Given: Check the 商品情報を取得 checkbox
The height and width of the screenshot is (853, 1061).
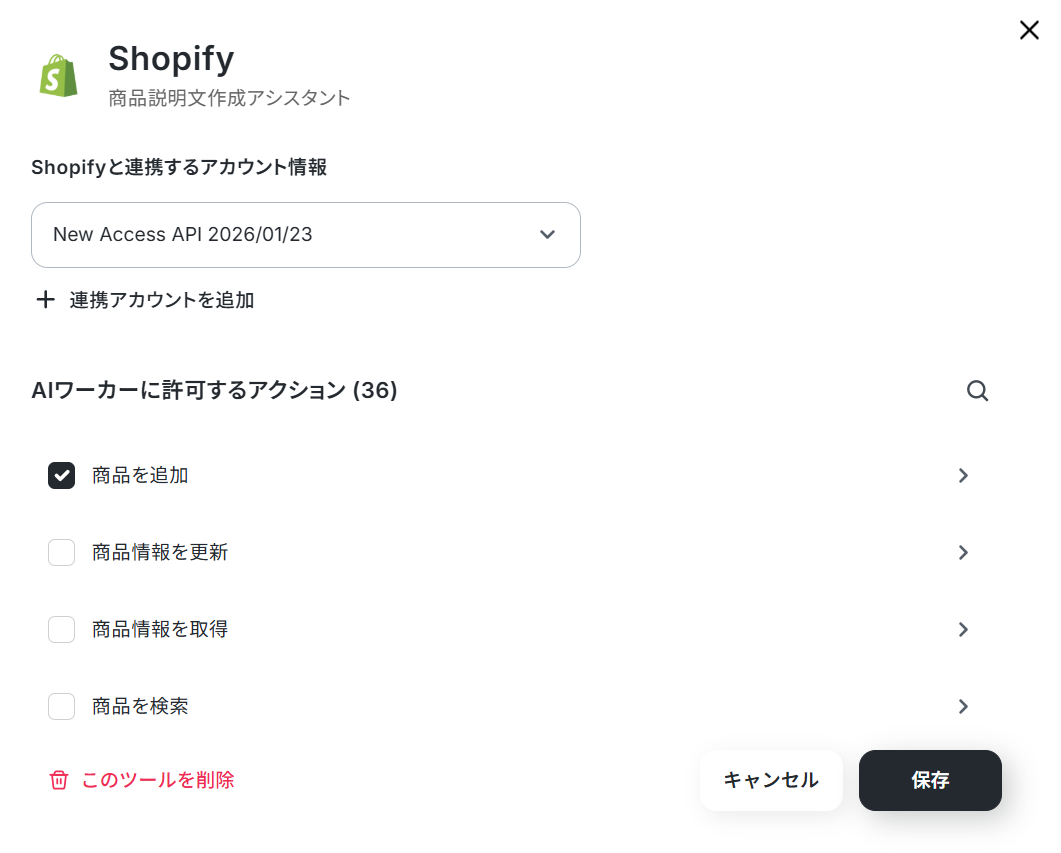Looking at the screenshot, I should pyautogui.click(x=62, y=630).
